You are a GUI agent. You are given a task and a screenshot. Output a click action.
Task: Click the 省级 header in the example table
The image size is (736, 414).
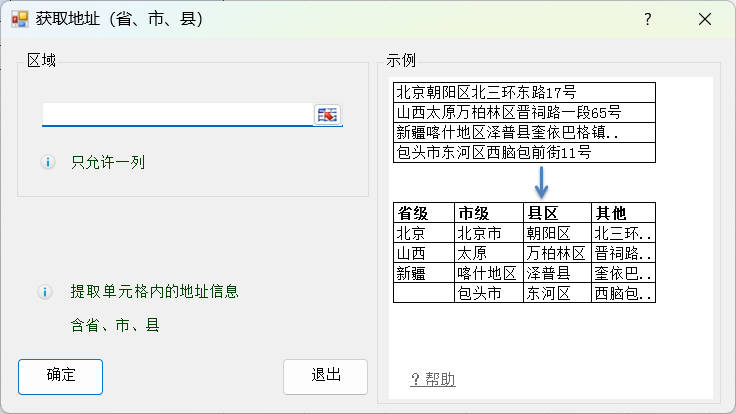pos(413,213)
